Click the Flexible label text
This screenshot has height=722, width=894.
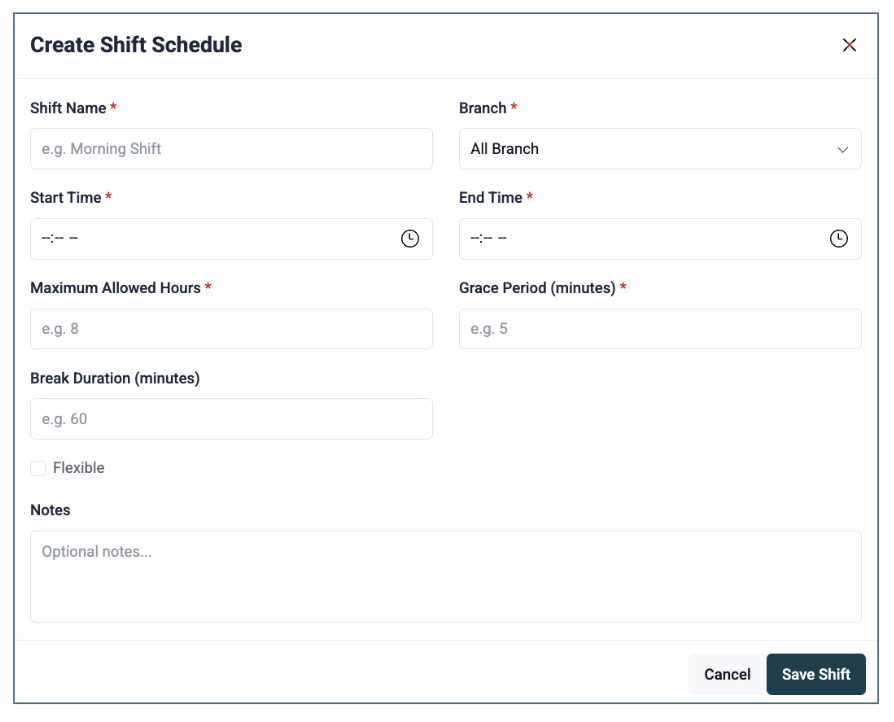point(78,468)
